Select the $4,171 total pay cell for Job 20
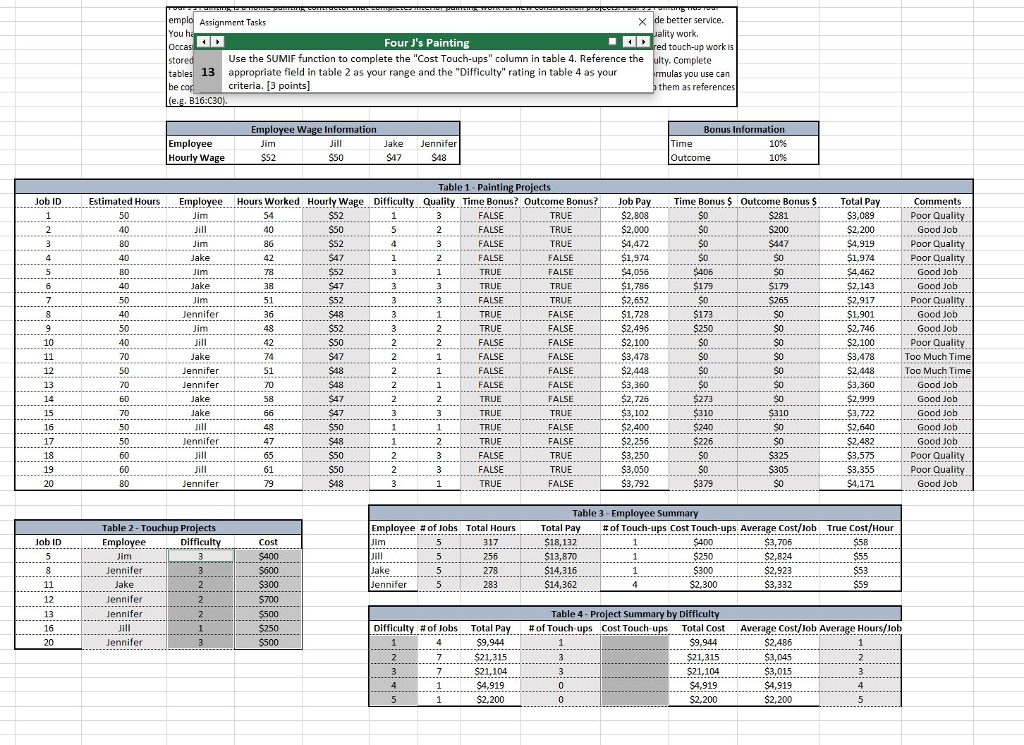1024x745 pixels. pyautogui.click(x=860, y=484)
